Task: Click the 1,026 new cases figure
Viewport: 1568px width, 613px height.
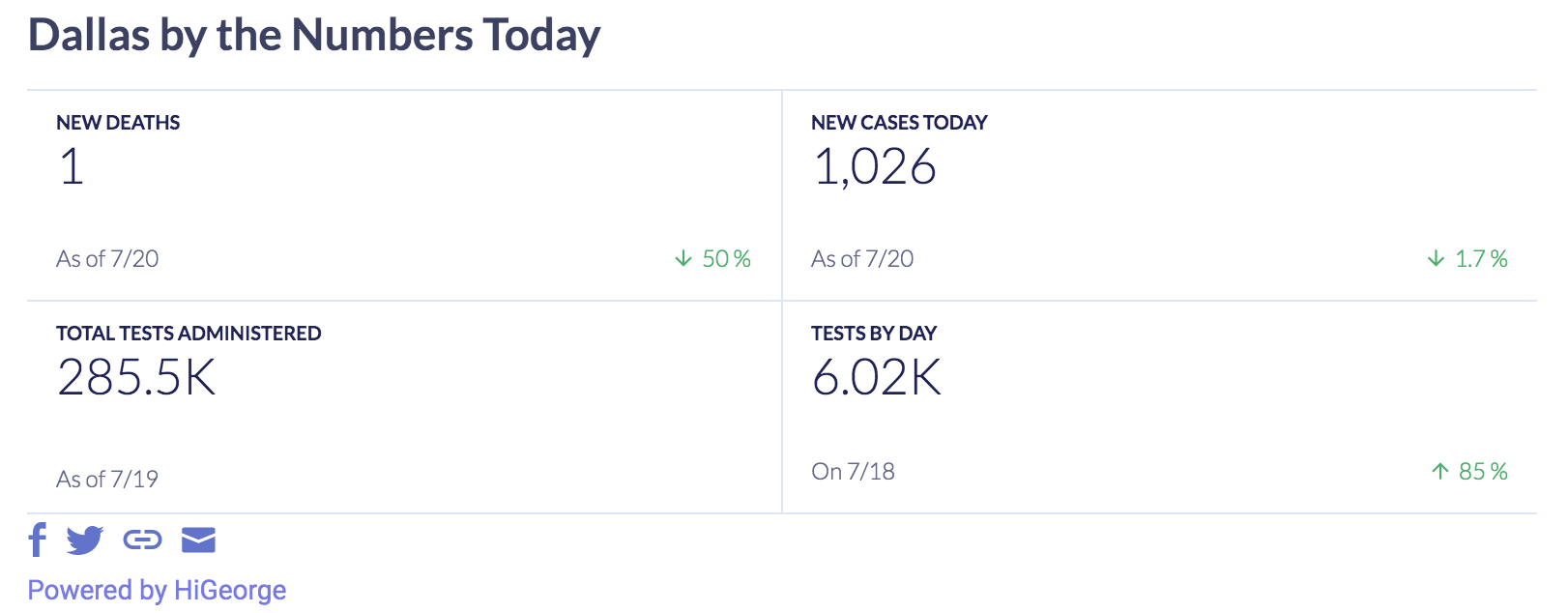Action: tap(875, 166)
